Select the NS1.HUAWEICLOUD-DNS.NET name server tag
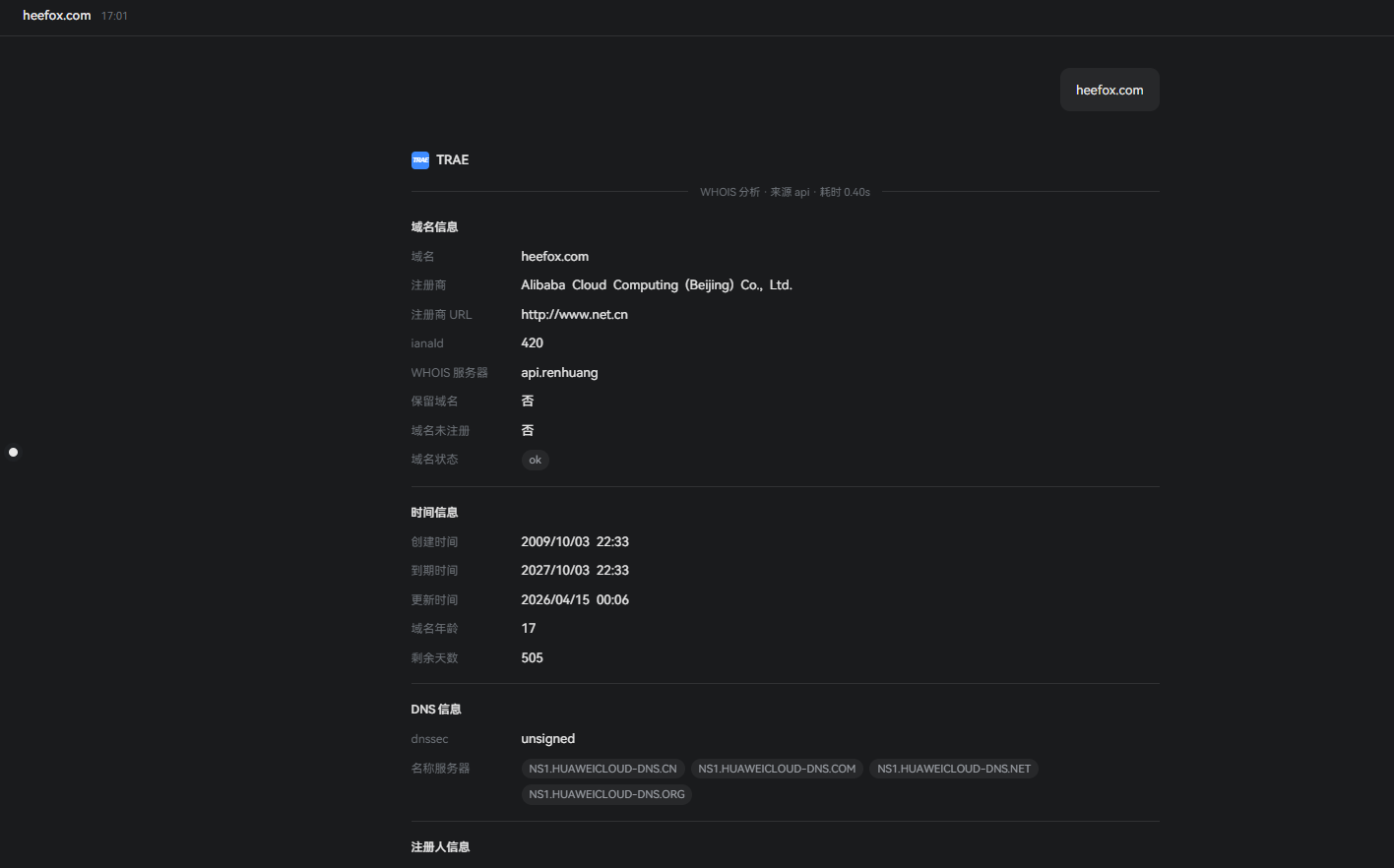The height and width of the screenshot is (868, 1394). pos(954,769)
